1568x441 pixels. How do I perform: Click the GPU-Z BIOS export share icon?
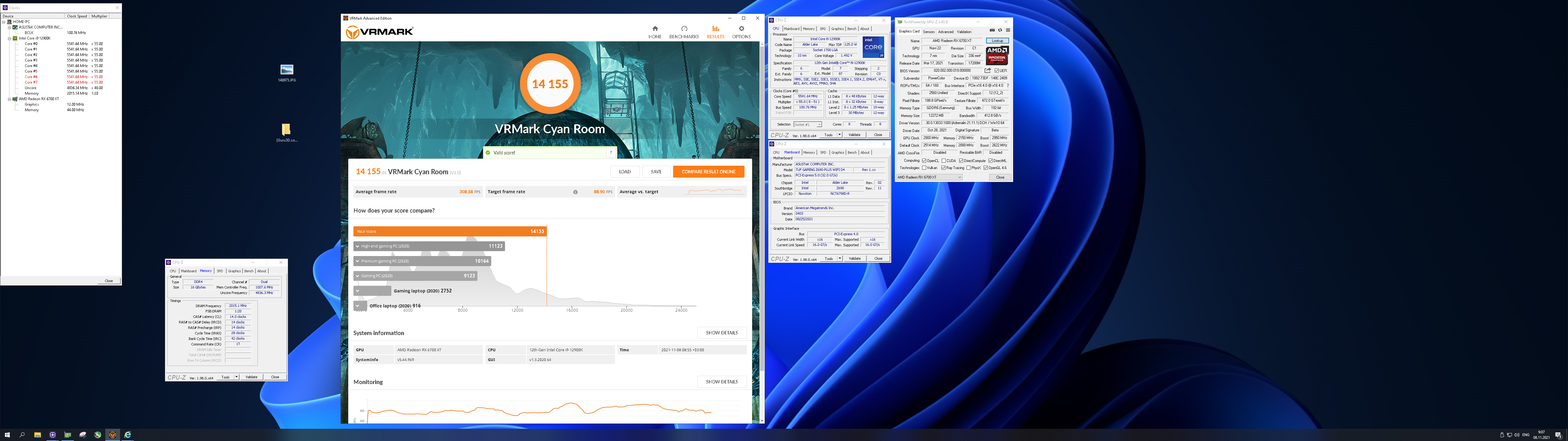(988, 71)
